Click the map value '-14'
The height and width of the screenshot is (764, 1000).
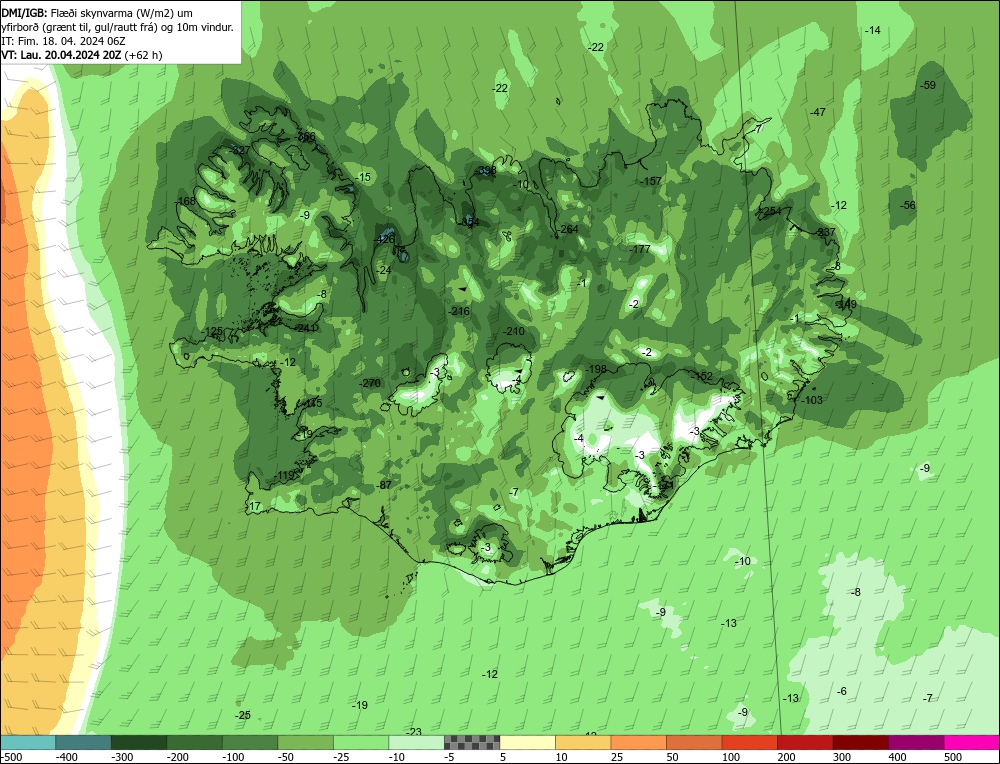872,30
